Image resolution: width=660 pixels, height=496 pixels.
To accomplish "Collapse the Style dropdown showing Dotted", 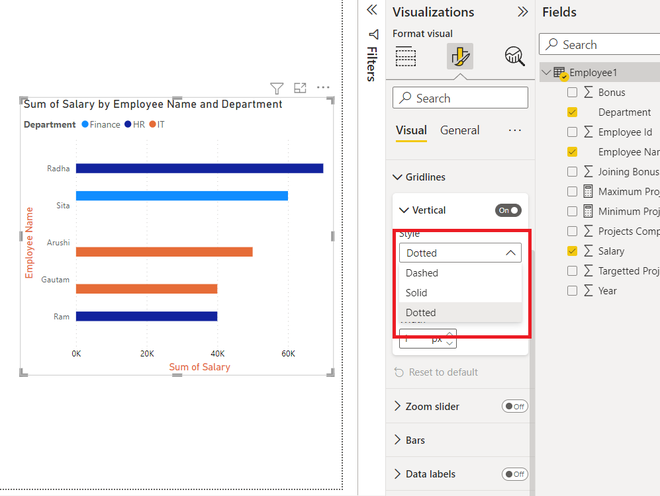I will tap(460, 253).
